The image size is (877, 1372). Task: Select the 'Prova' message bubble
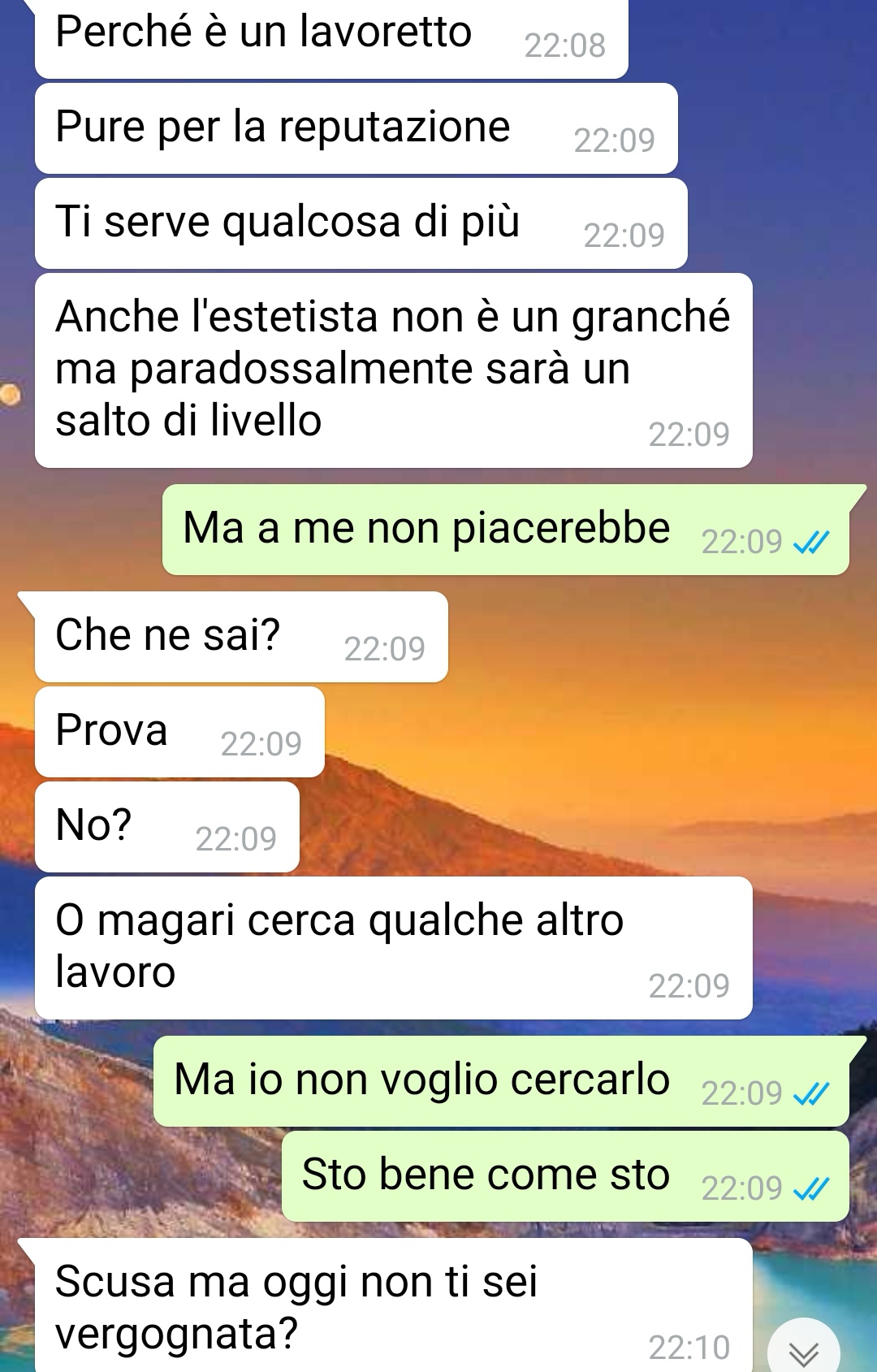coord(179,732)
